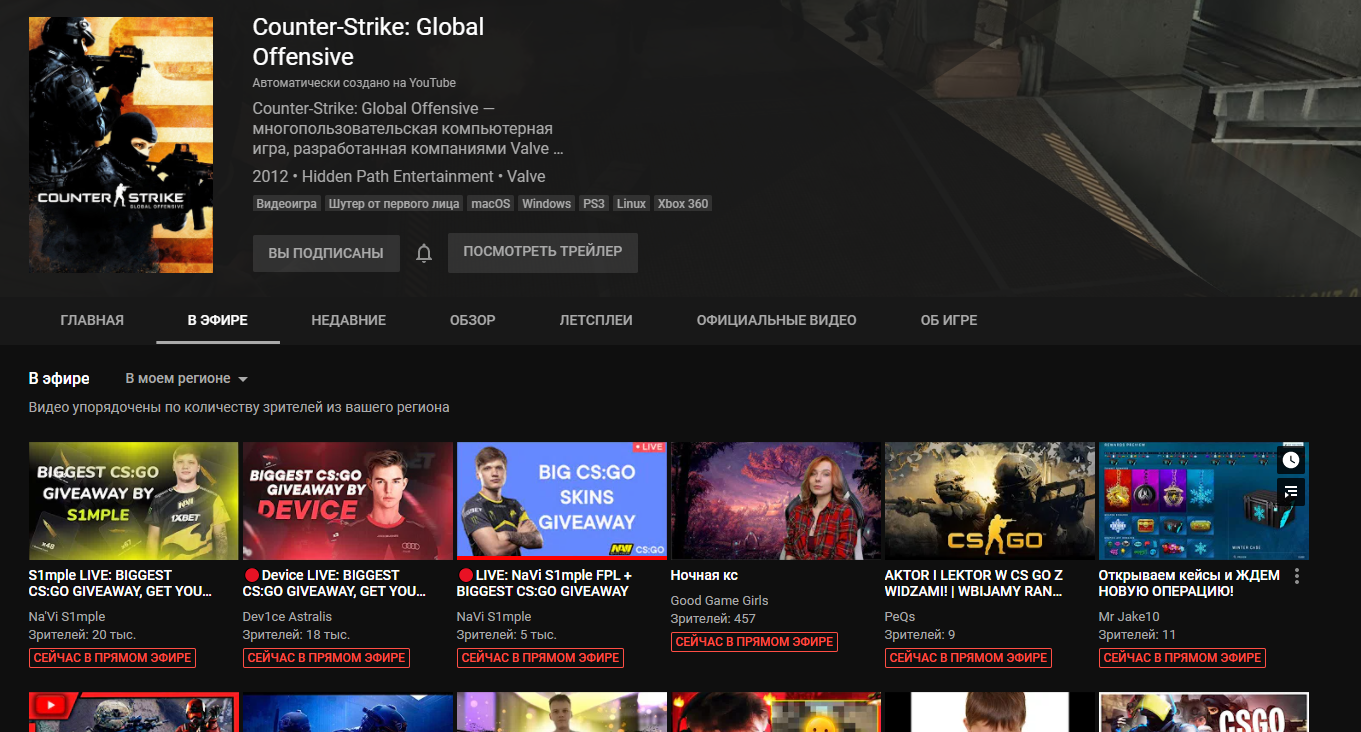Open the Ночная кс stream thumbnail
Viewport: 1361px width, 732px height.
(776, 500)
